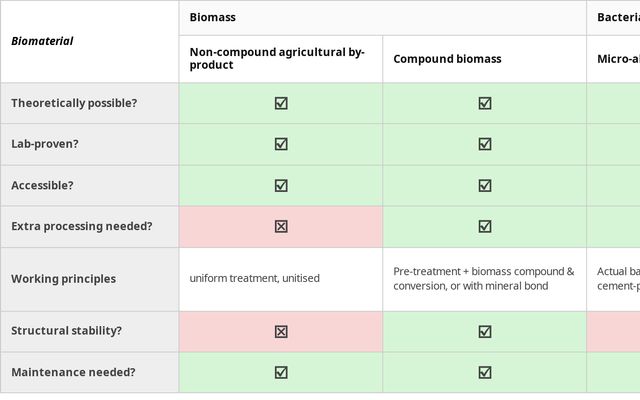
Task: Click the Non-compound agricultural by-product header
Action: pyautogui.click(x=277, y=58)
